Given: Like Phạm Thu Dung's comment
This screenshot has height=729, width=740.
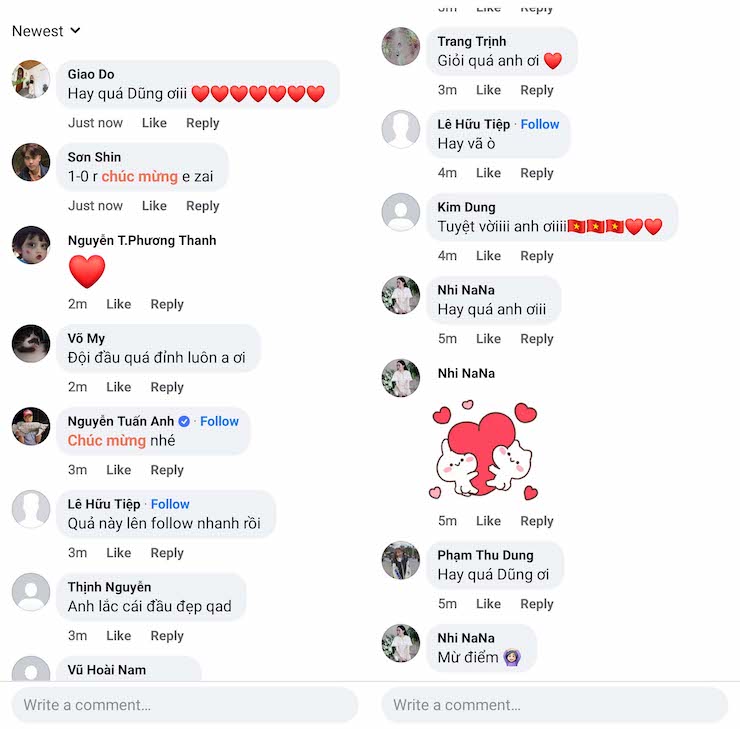Looking at the screenshot, I should tap(488, 603).
